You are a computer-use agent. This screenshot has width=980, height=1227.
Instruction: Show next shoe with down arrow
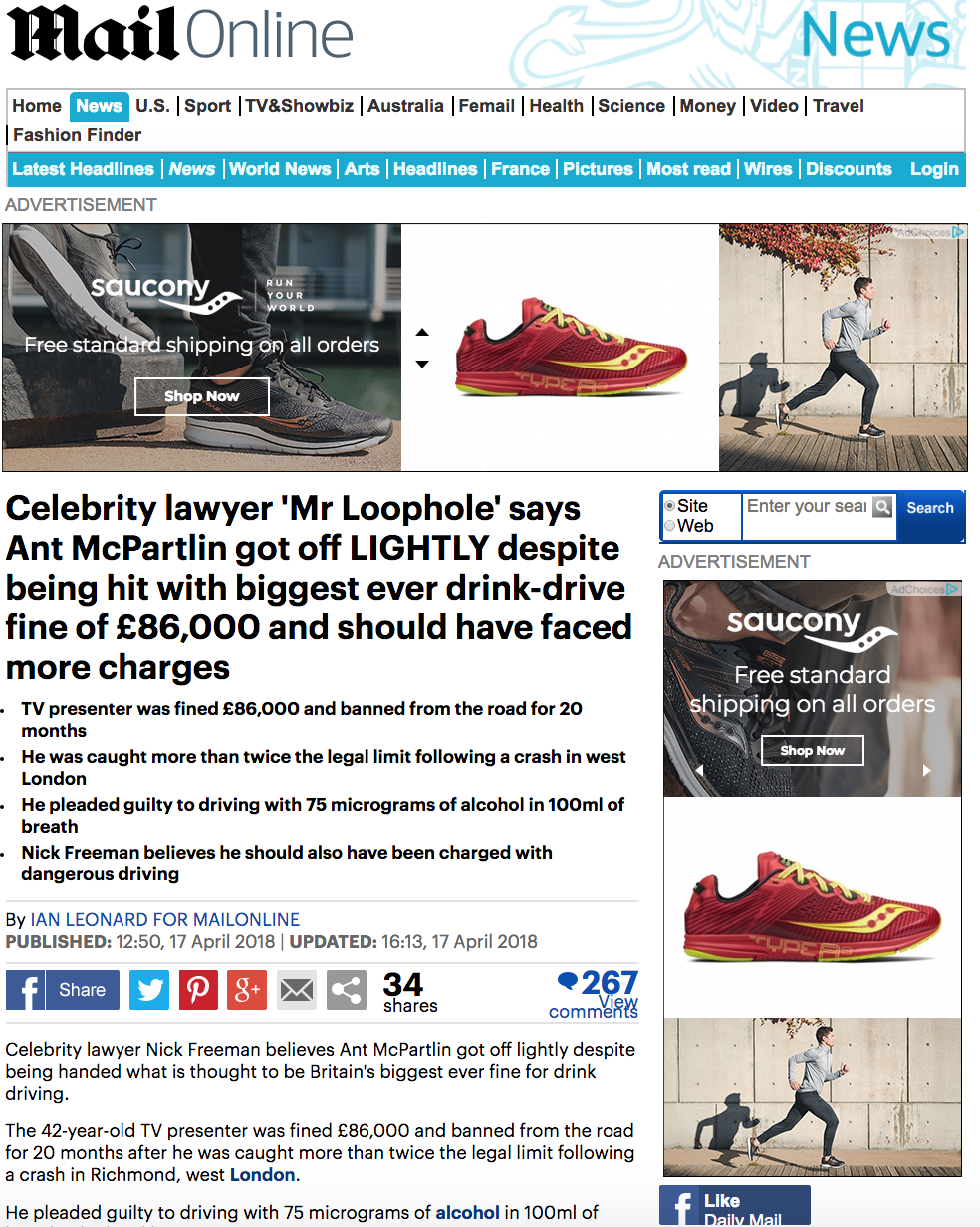tap(422, 364)
